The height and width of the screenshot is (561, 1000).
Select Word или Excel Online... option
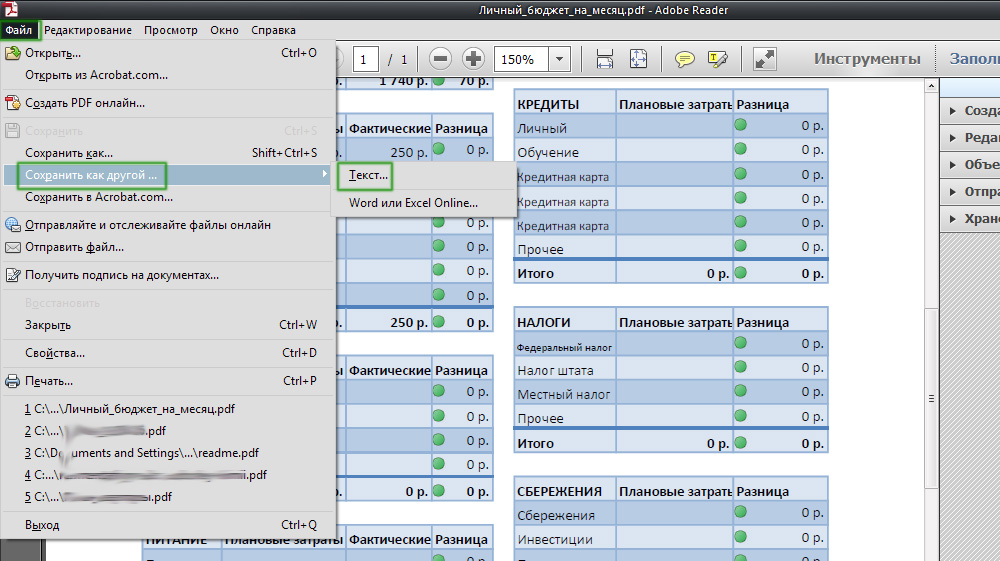point(413,203)
